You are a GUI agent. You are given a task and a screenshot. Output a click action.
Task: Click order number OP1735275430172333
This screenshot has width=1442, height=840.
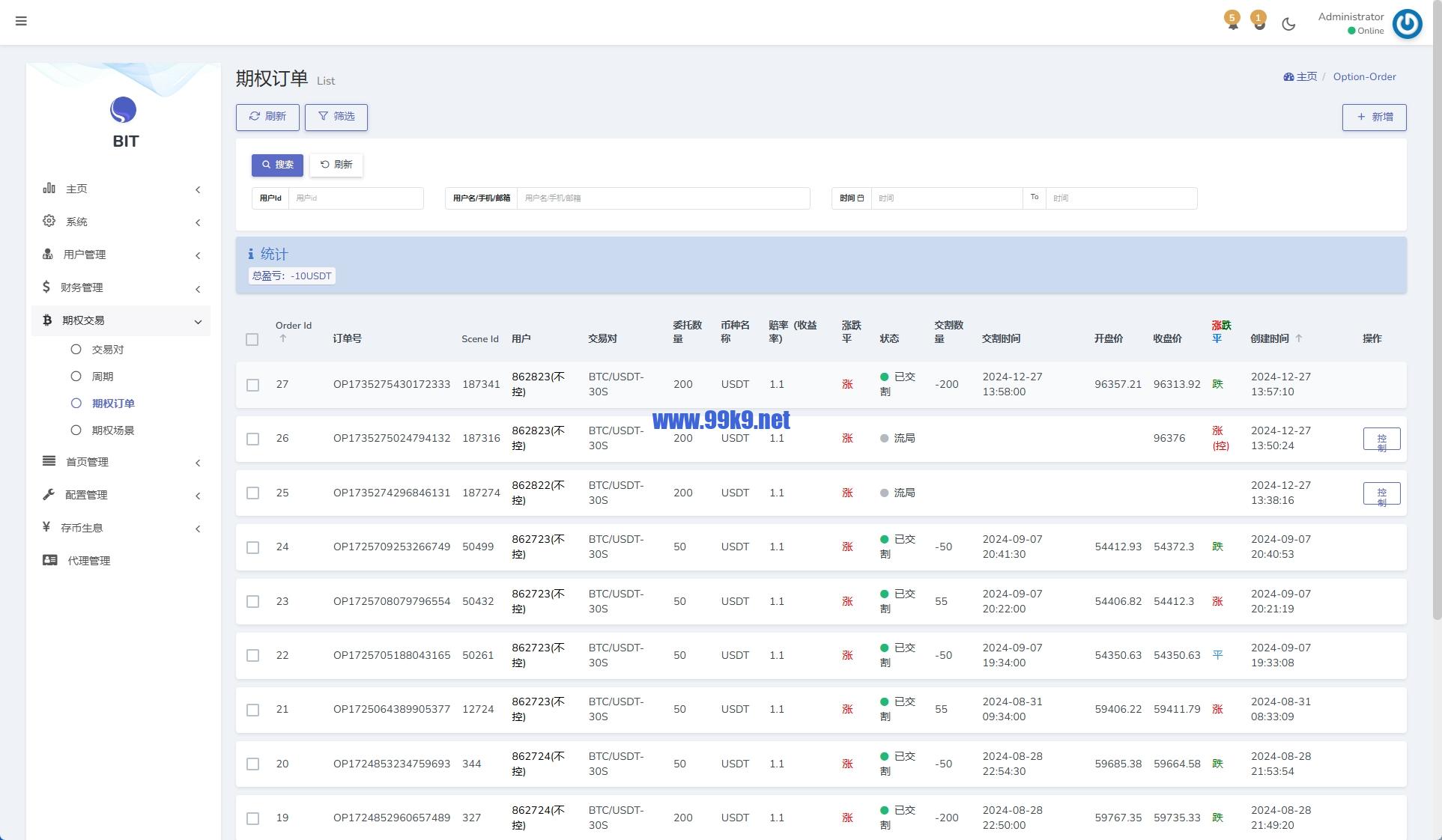click(392, 384)
